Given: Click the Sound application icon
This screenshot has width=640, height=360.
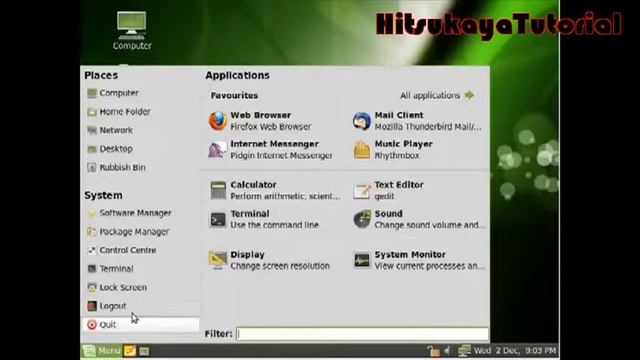Looking at the screenshot, I should (x=362, y=220).
